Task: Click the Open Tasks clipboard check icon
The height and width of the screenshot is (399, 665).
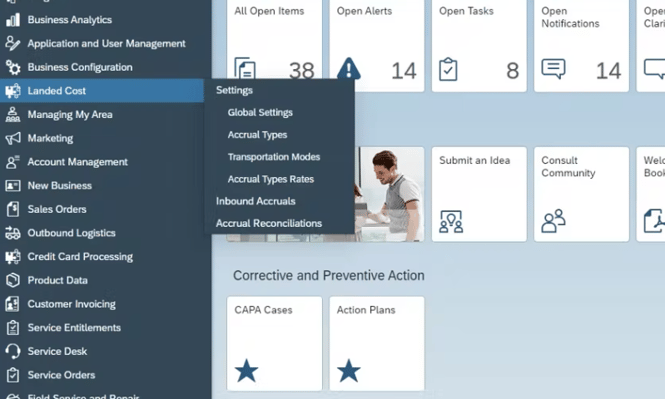Action: pyautogui.click(x=448, y=70)
